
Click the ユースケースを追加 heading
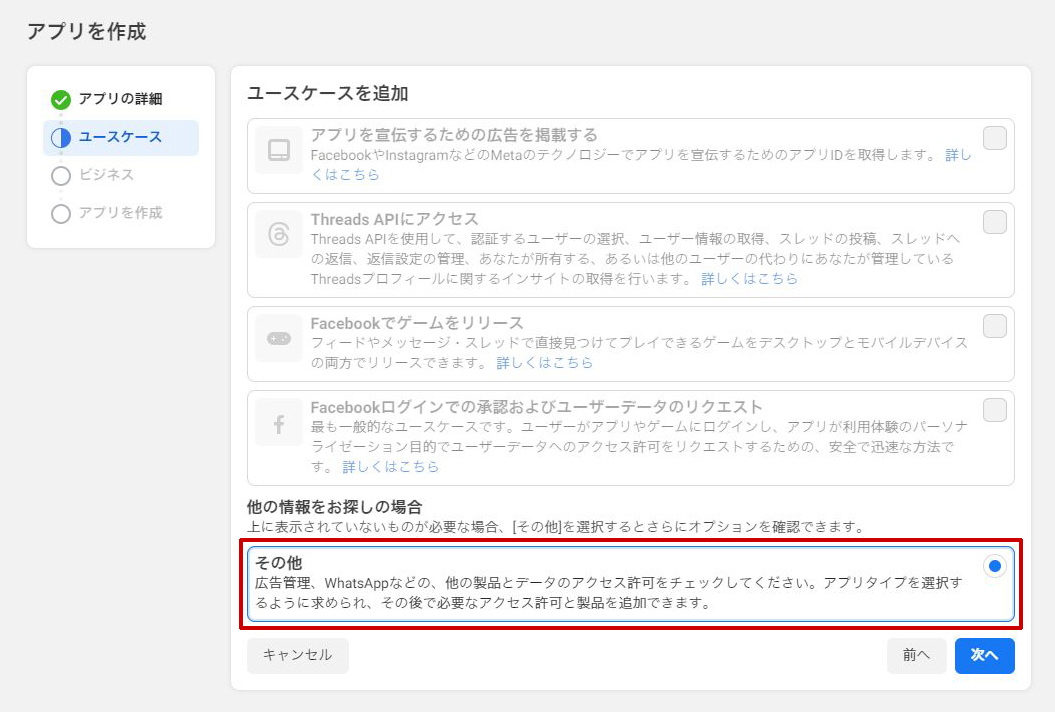328,94
